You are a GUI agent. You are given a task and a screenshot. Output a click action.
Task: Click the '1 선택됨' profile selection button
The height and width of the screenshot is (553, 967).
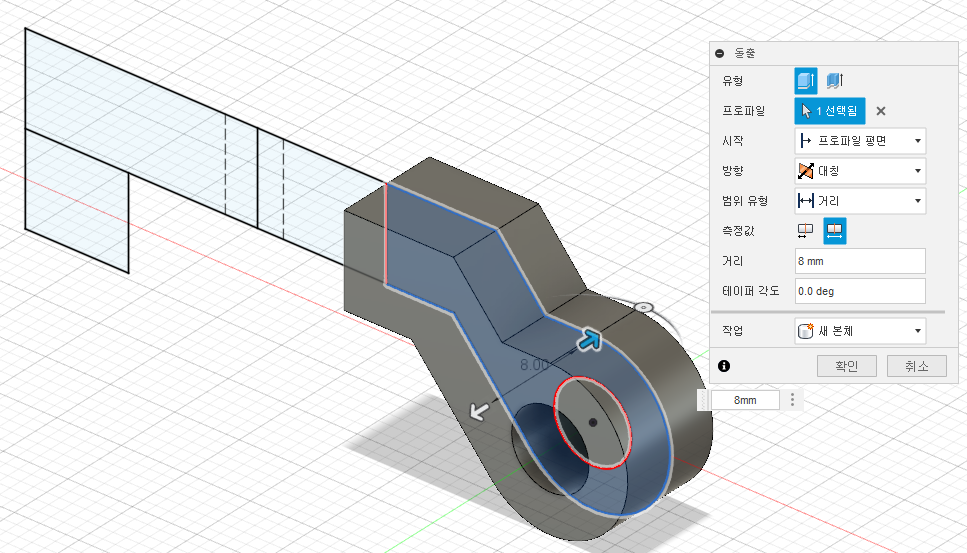point(829,111)
